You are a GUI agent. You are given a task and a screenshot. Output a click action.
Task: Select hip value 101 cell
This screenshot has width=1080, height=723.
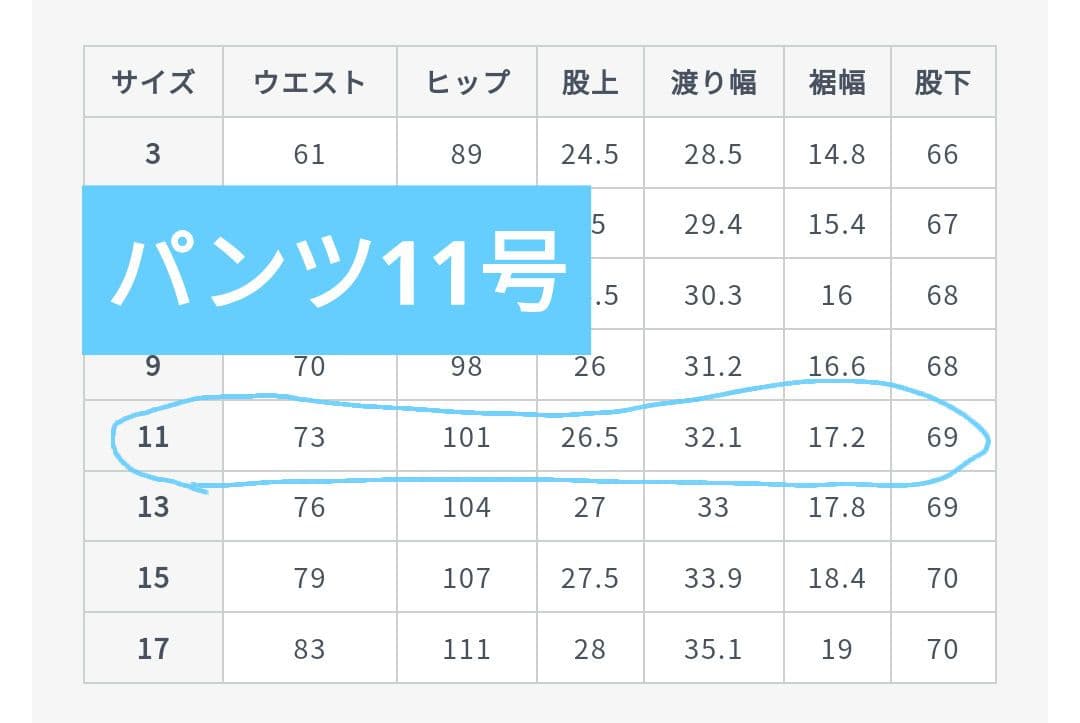(x=467, y=437)
